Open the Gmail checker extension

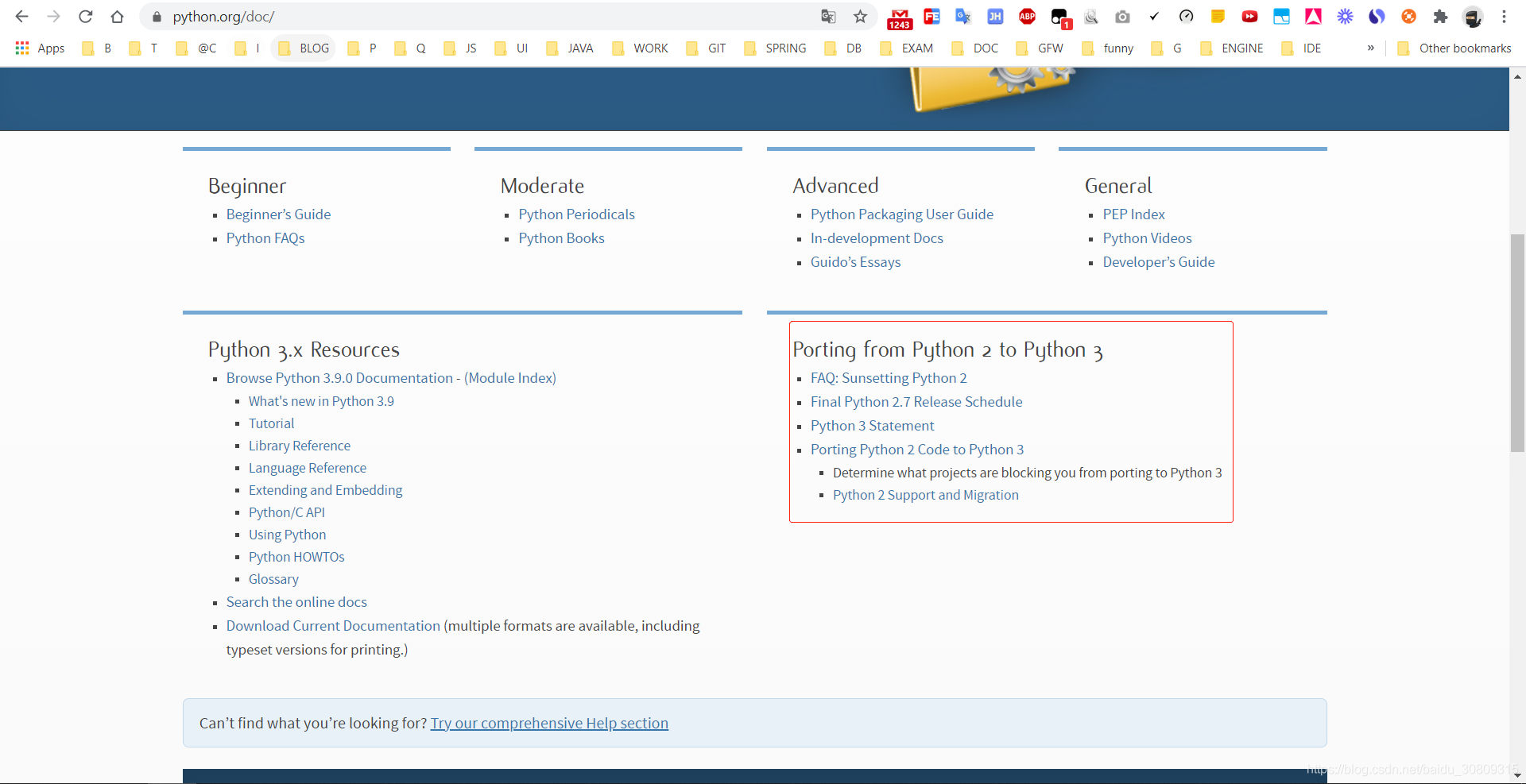coord(900,17)
